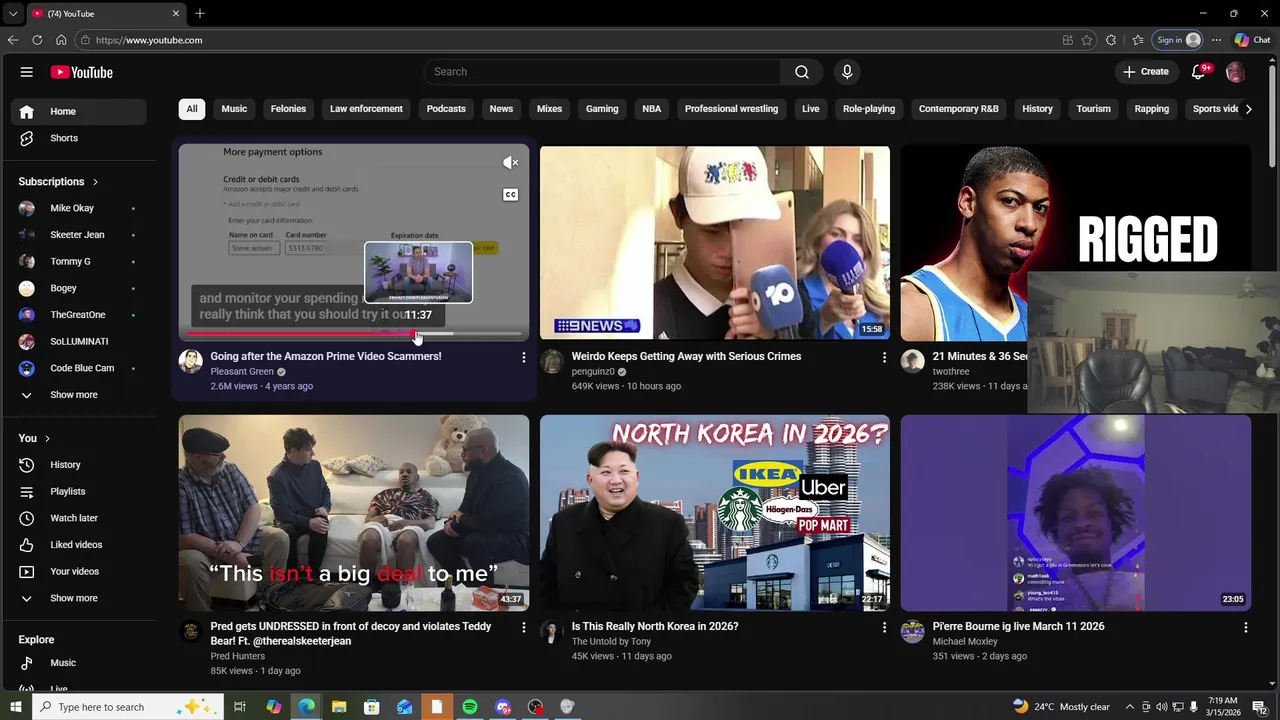Open Spotify from taskbar

click(470, 707)
